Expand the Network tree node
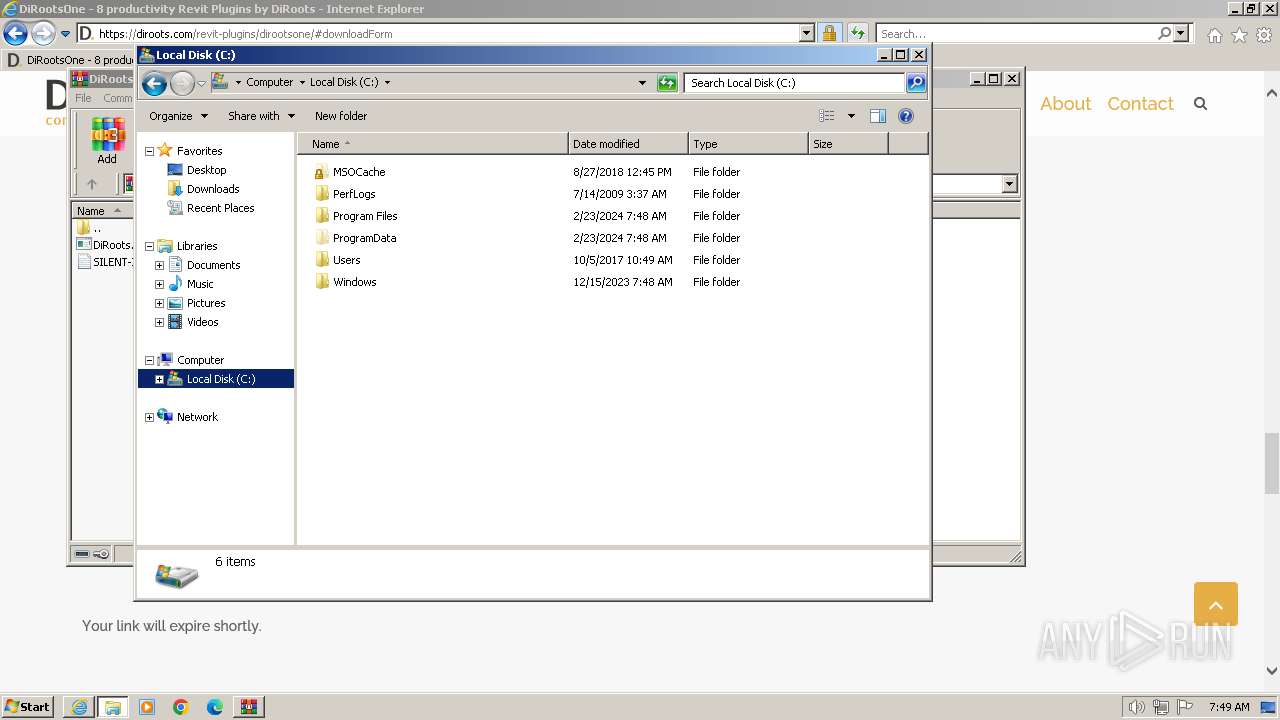Image resolution: width=1280 pixels, height=720 pixels. tap(149, 417)
